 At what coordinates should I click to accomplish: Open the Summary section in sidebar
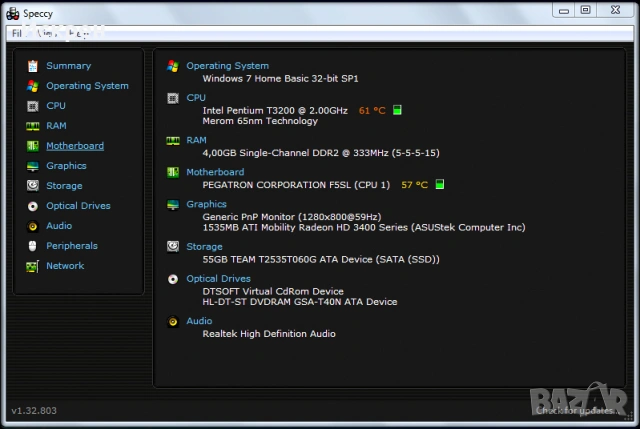point(69,66)
